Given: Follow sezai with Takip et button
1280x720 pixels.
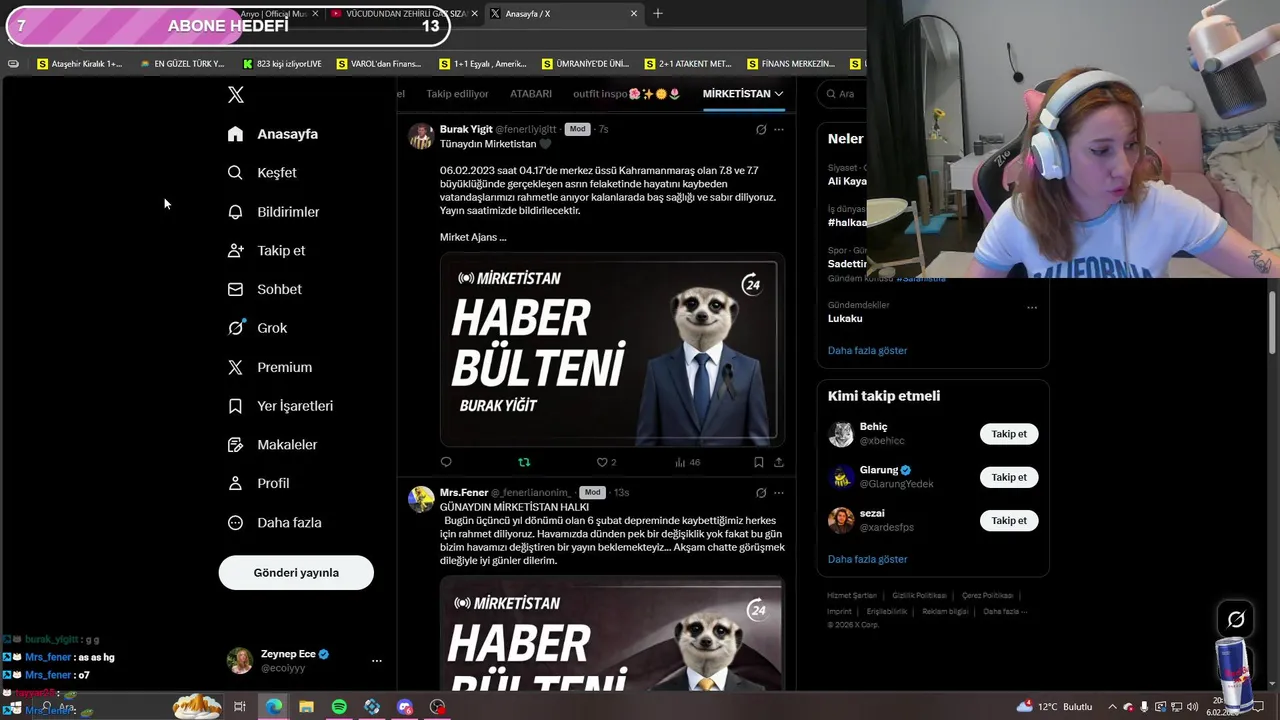Looking at the screenshot, I should click(1009, 520).
